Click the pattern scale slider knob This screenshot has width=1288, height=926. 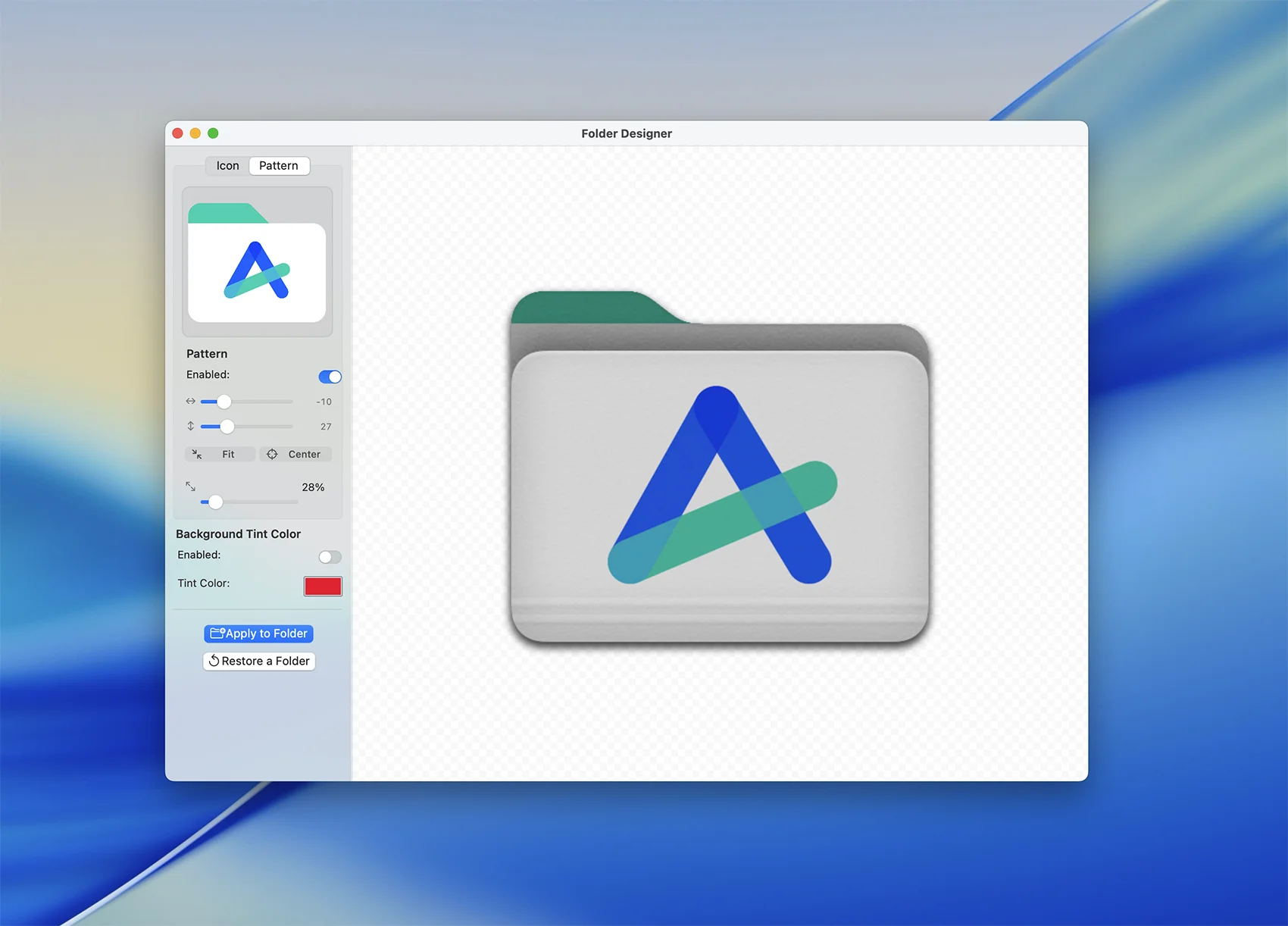(216, 502)
